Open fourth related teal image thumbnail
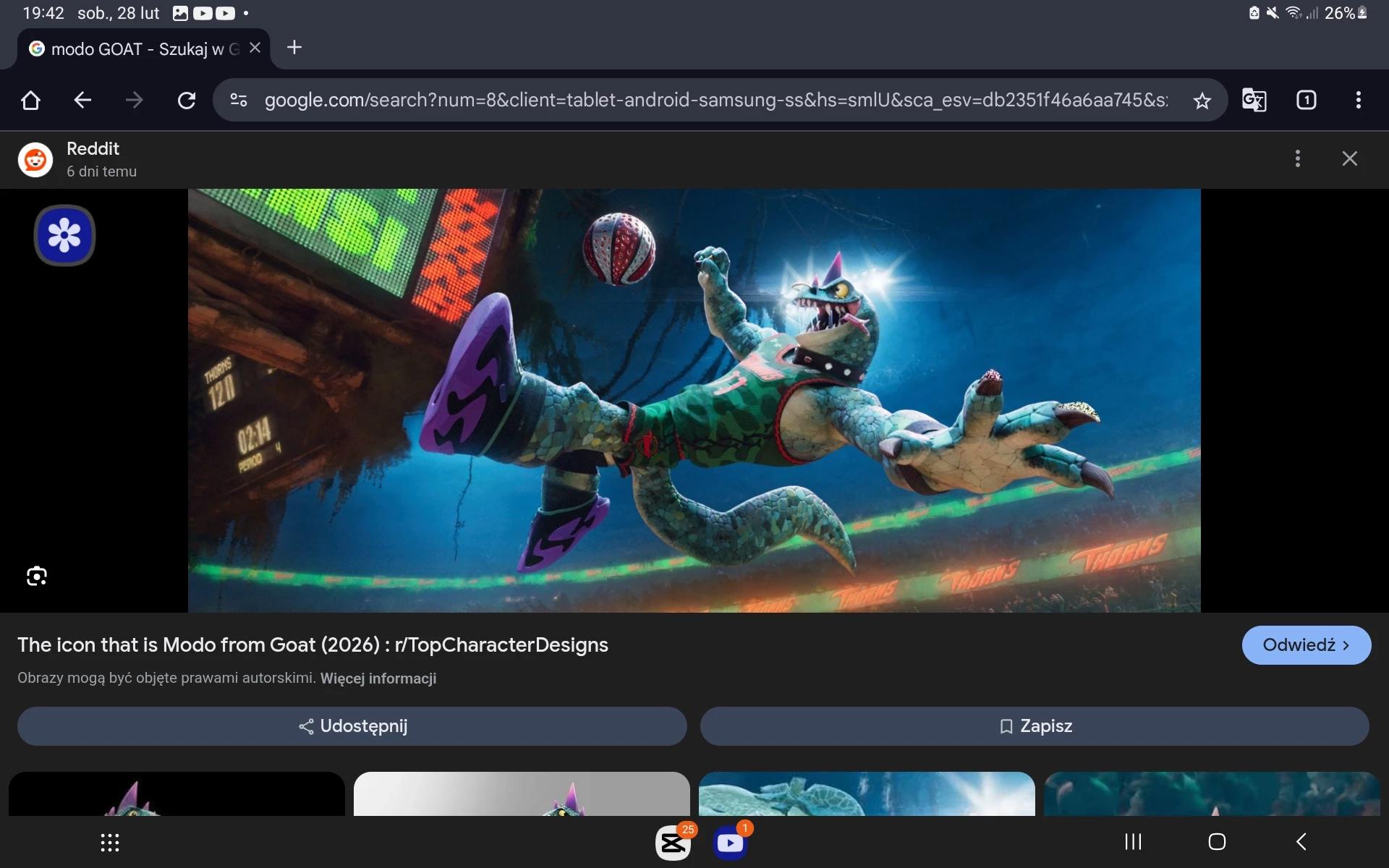1389x868 pixels. click(1212, 793)
